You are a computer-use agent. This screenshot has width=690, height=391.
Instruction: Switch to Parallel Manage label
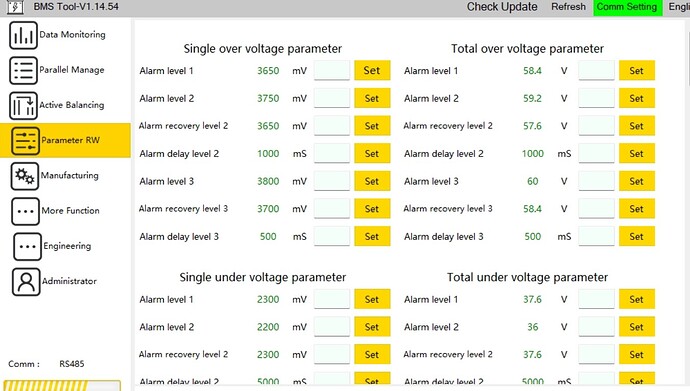[72, 70]
